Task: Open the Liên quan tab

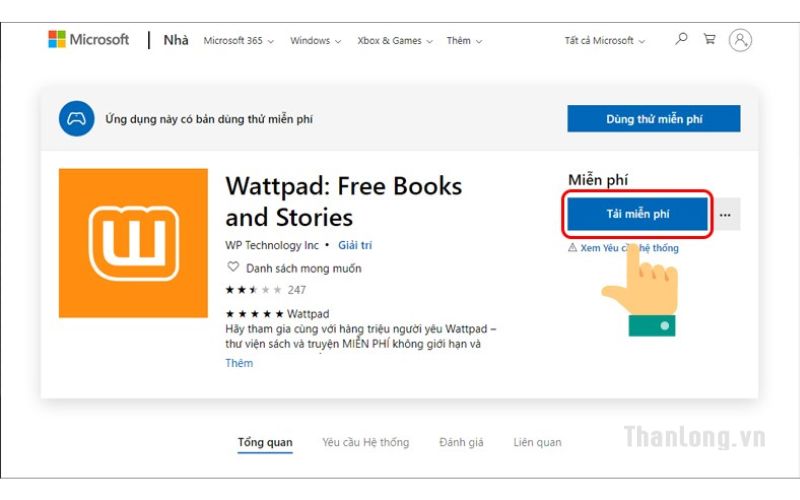Action: (537, 442)
